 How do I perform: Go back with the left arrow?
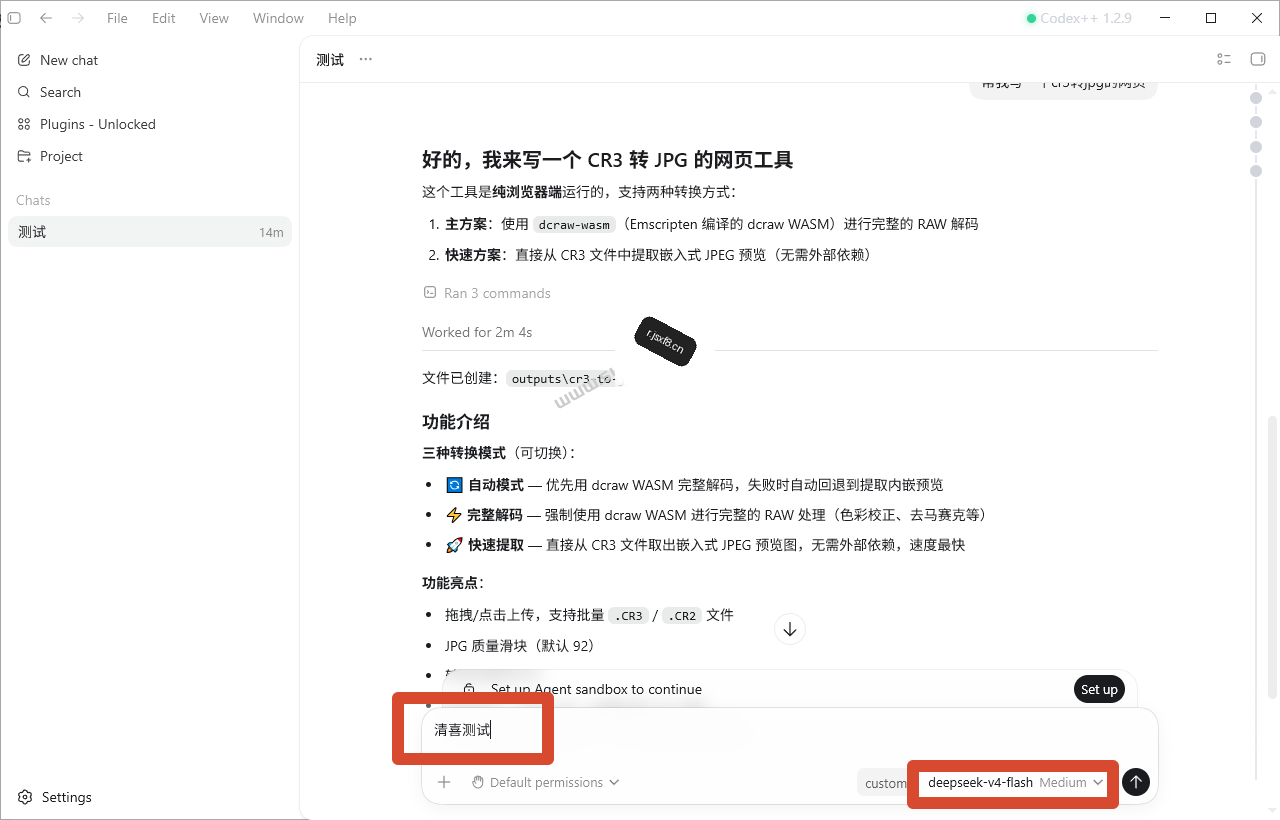pyautogui.click(x=46, y=18)
